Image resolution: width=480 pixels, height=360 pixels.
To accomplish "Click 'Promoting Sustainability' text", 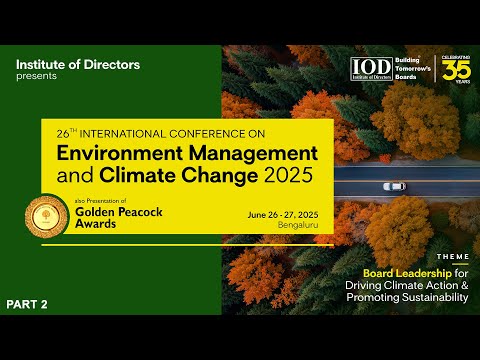I will pos(407,297).
